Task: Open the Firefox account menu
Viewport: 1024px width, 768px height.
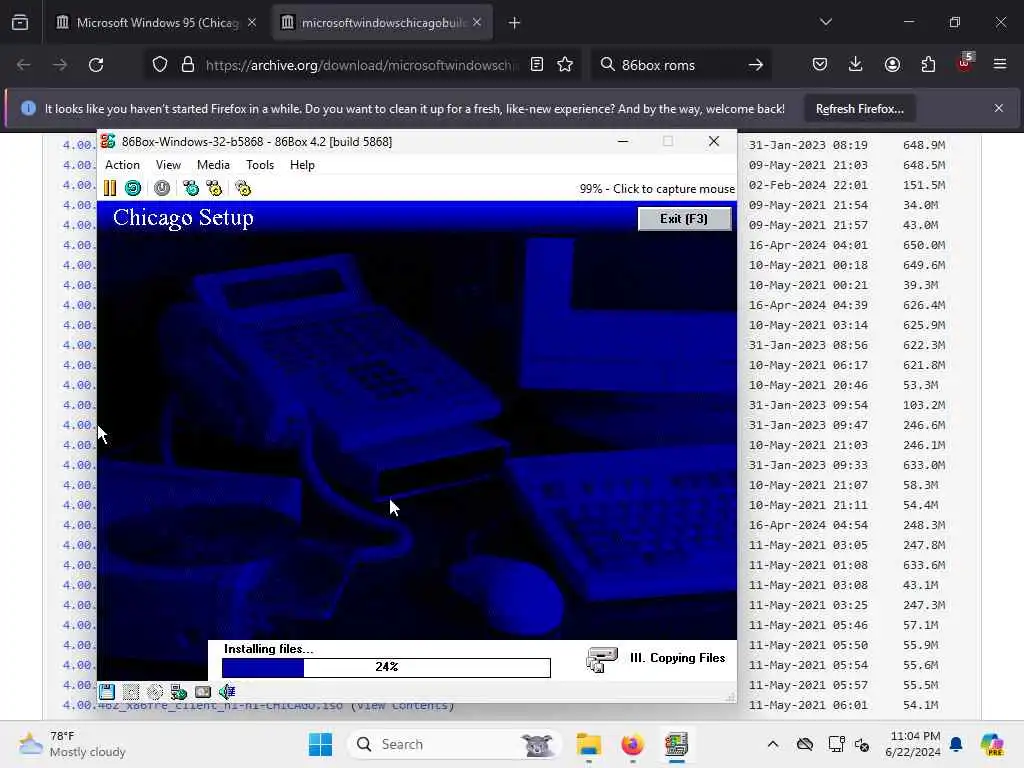Action: click(x=892, y=64)
